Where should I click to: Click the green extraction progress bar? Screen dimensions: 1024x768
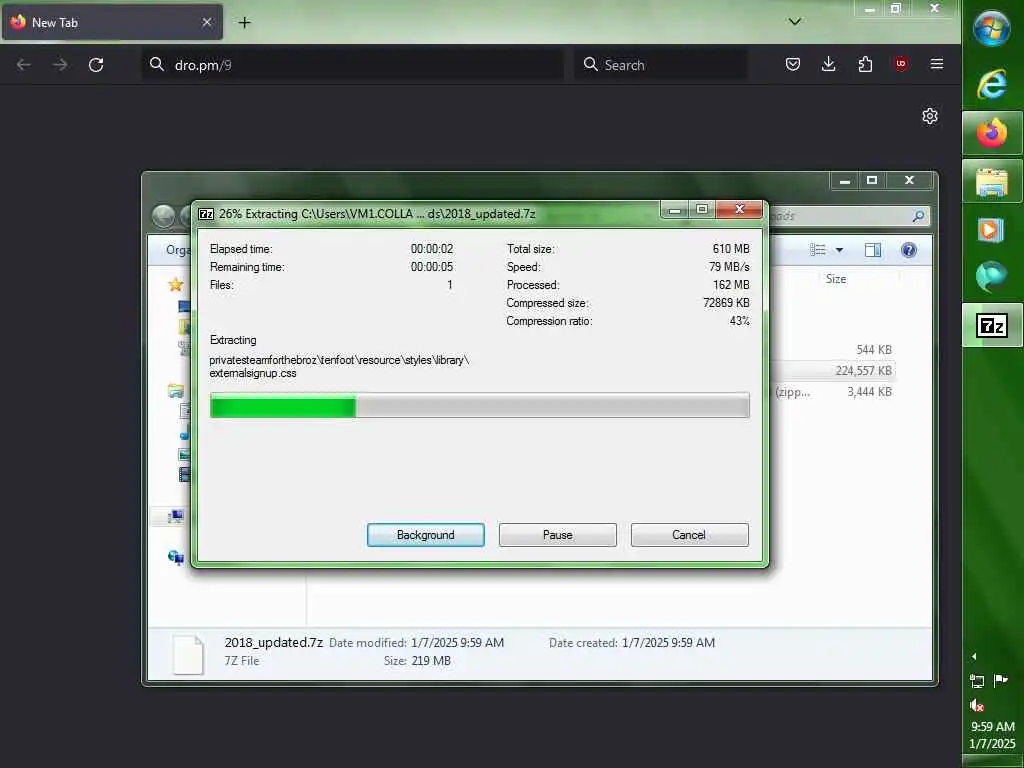479,405
